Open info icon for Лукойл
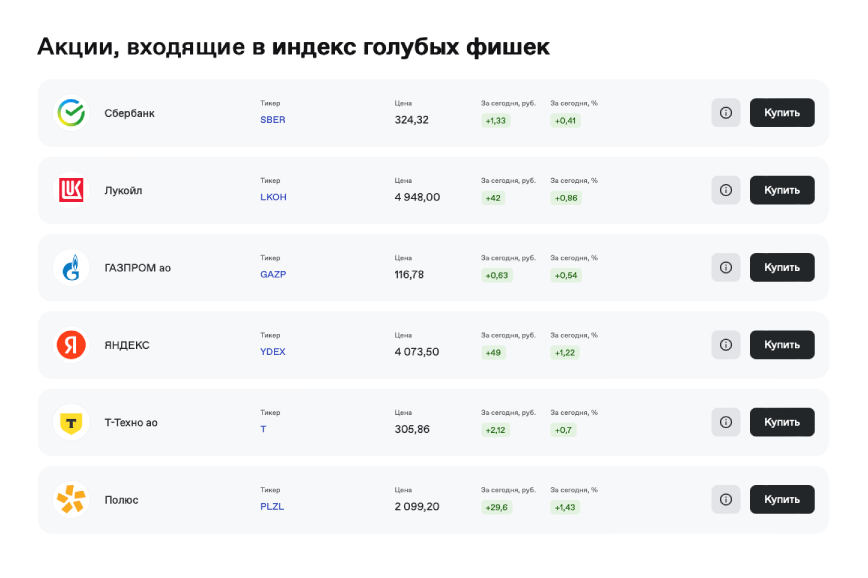 (x=726, y=190)
